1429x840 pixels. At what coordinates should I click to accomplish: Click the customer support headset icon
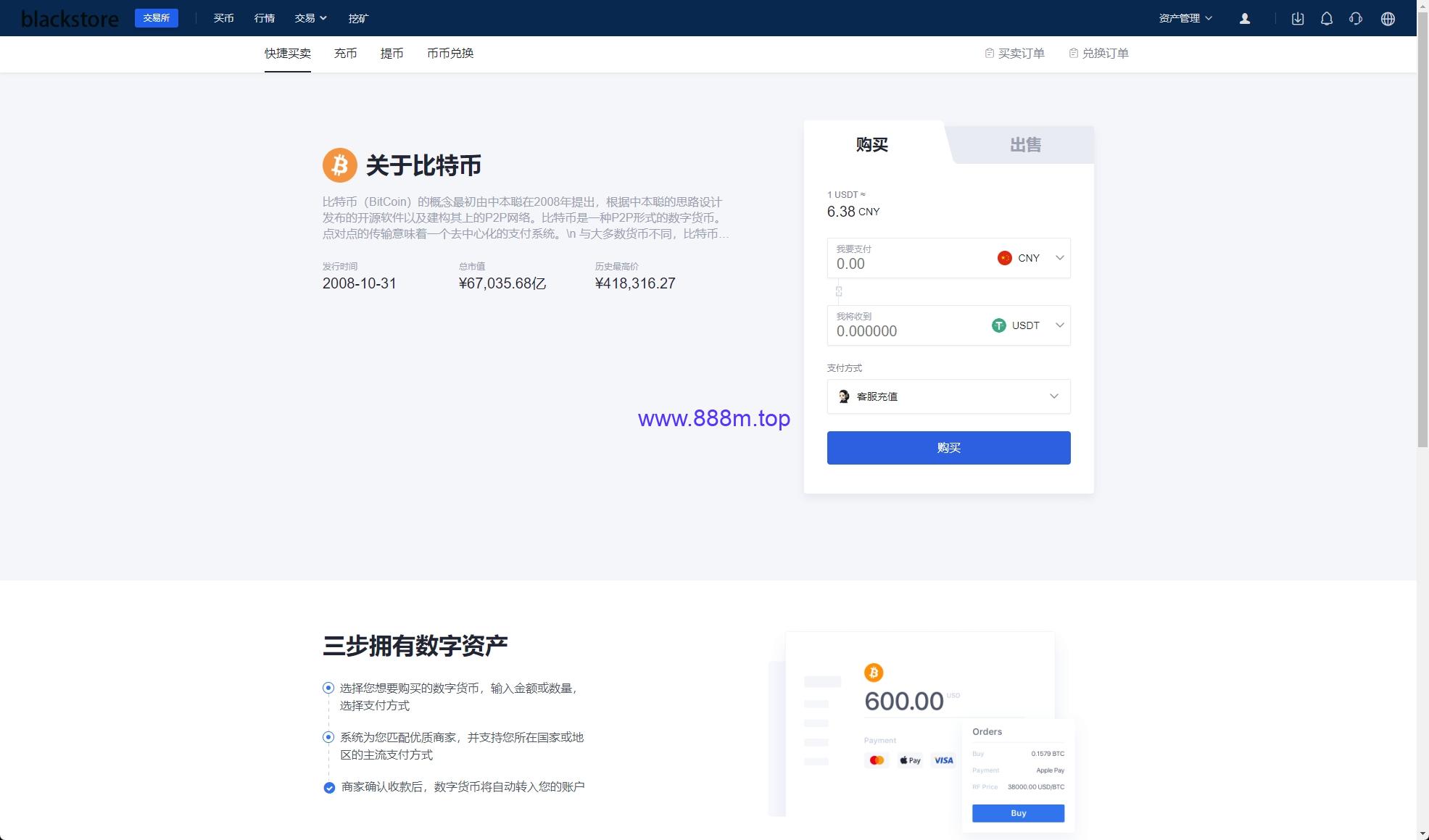click(1356, 19)
